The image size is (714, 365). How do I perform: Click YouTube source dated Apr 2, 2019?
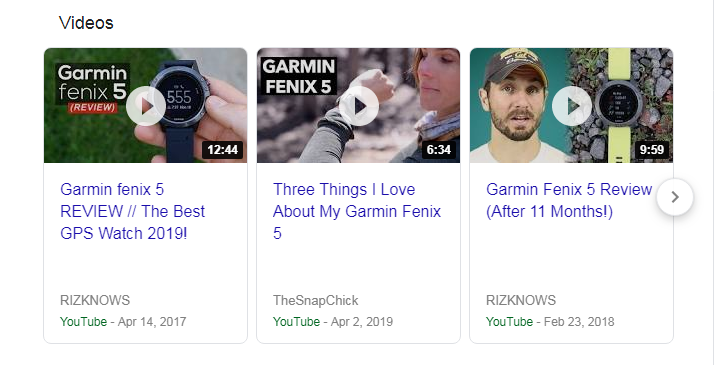coord(296,322)
